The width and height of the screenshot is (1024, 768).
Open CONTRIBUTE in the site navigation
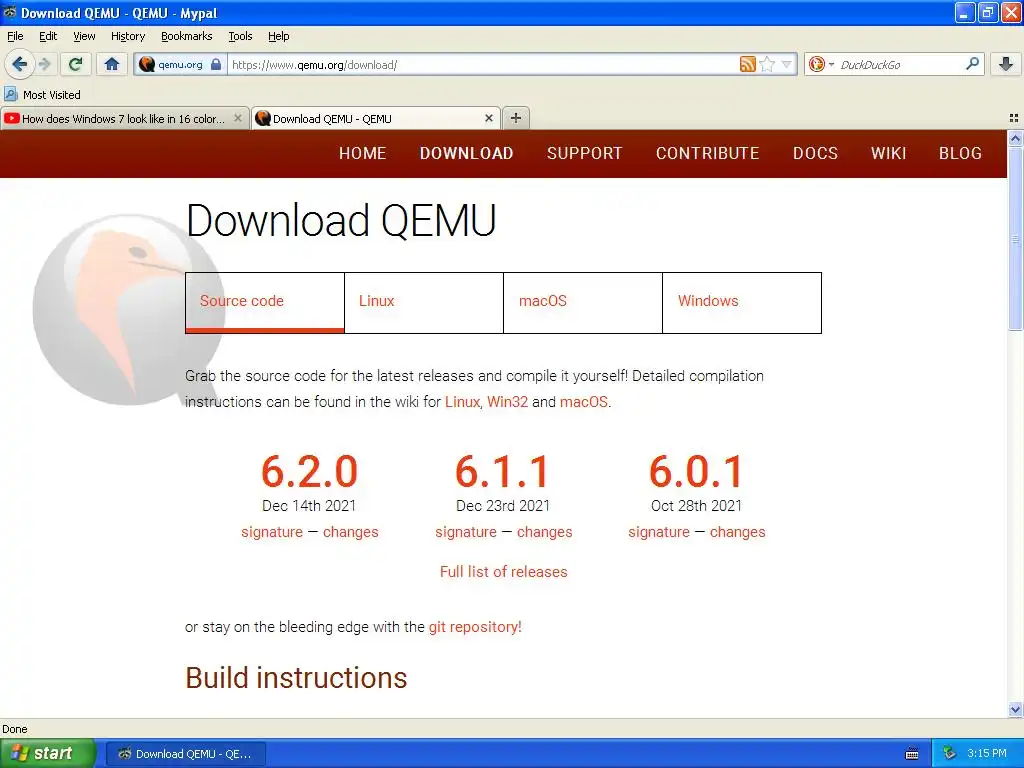(x=707, y=153)
